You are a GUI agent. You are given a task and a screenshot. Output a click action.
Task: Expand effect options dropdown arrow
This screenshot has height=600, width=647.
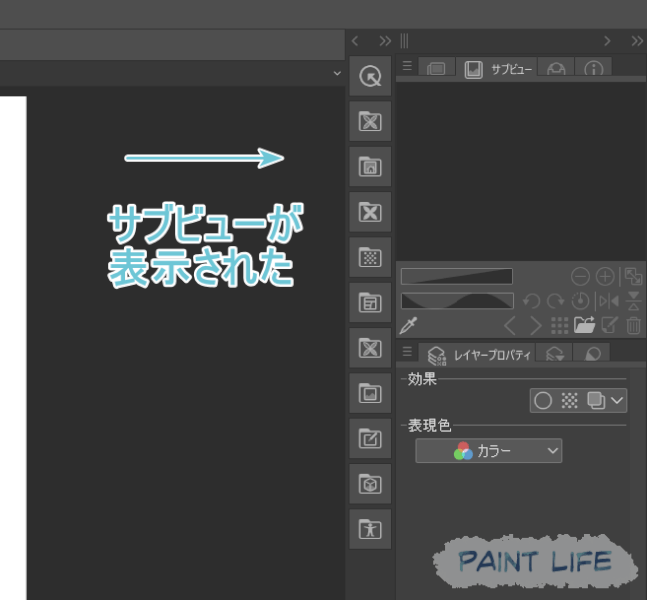[x=617, y=400]
